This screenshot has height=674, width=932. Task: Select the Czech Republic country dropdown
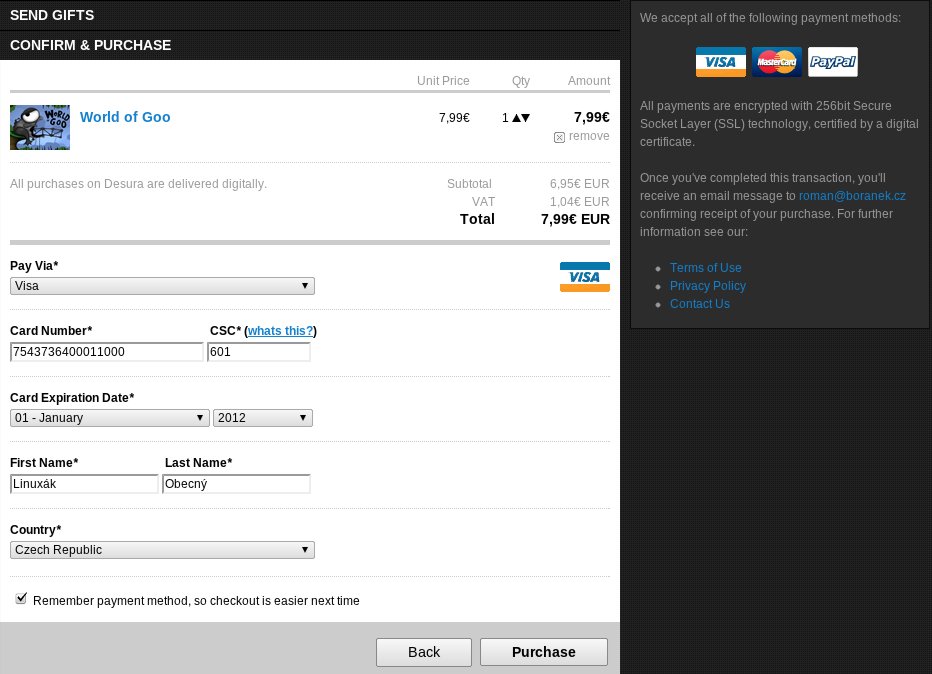(162, 550)
